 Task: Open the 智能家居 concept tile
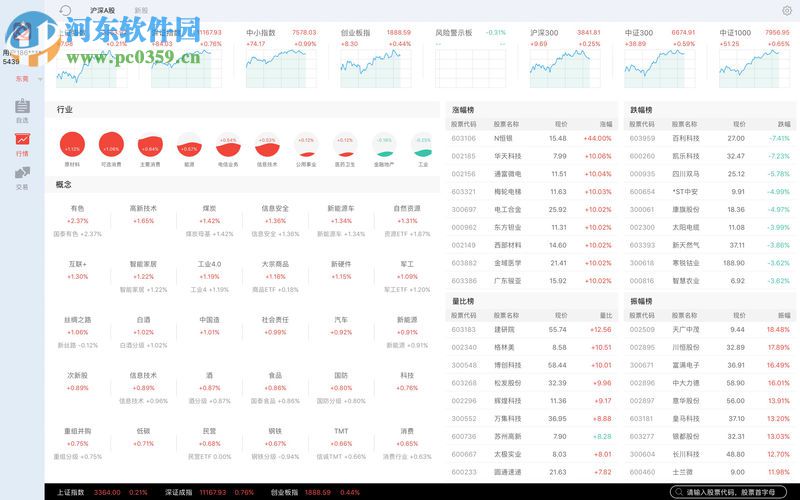pos(143,276)
